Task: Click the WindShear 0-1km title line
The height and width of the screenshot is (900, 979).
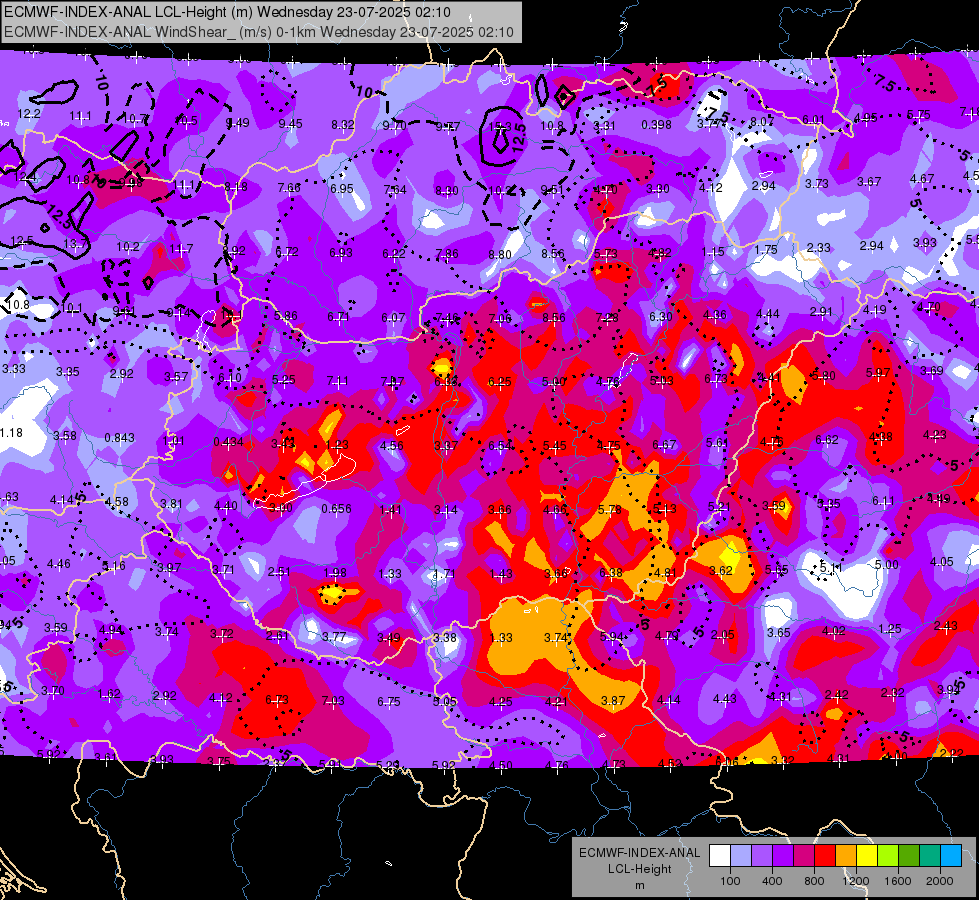Action: tap(259, 32)
